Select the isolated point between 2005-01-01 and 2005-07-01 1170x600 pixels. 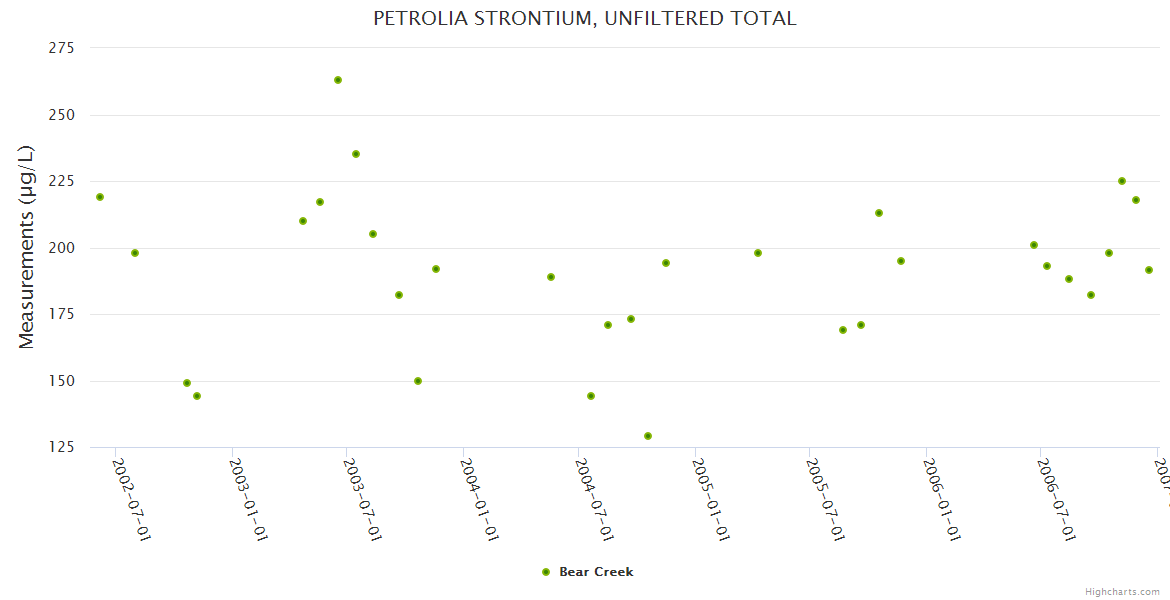click(758, 253)
